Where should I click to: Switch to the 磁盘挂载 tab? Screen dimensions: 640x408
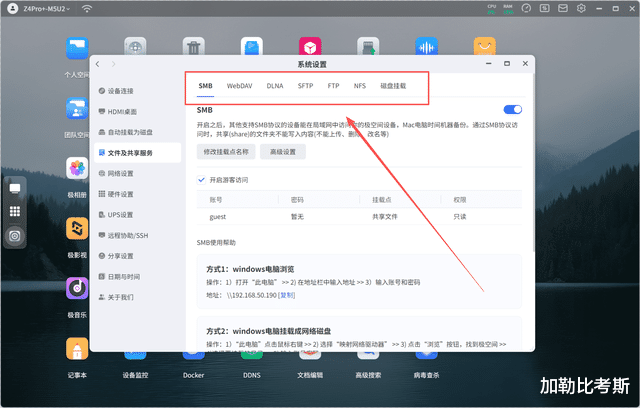(393, 86)
